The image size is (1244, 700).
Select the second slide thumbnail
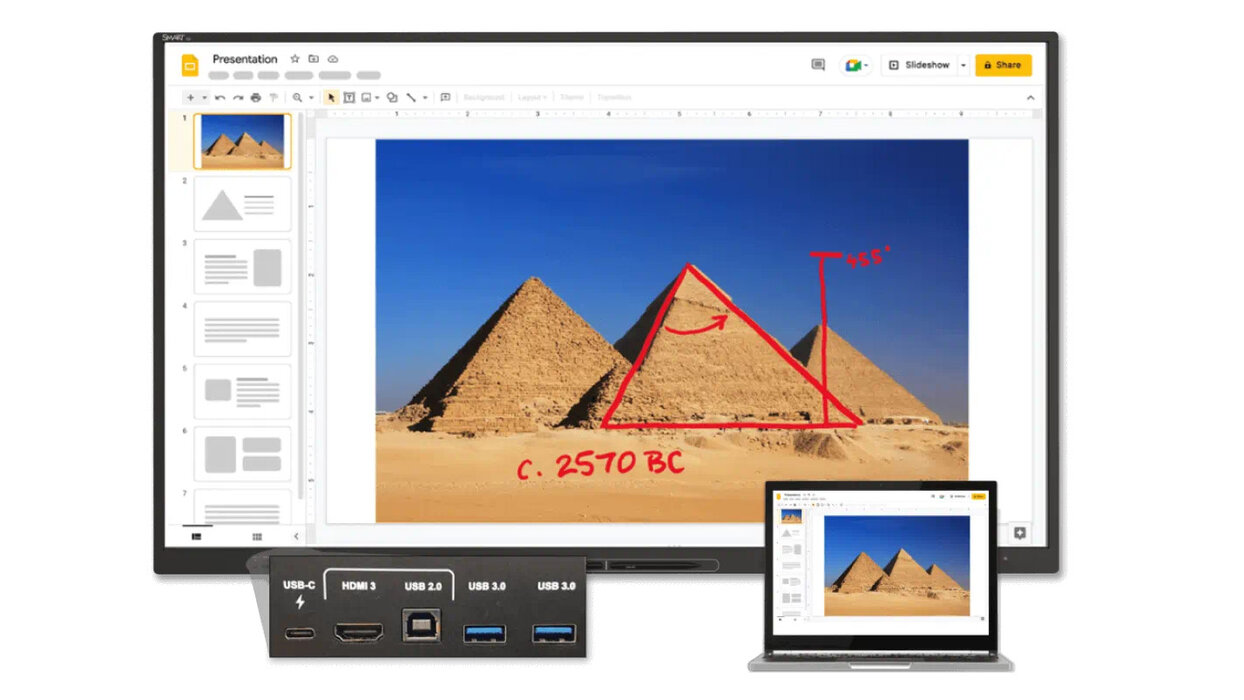(x=242, y=204)
